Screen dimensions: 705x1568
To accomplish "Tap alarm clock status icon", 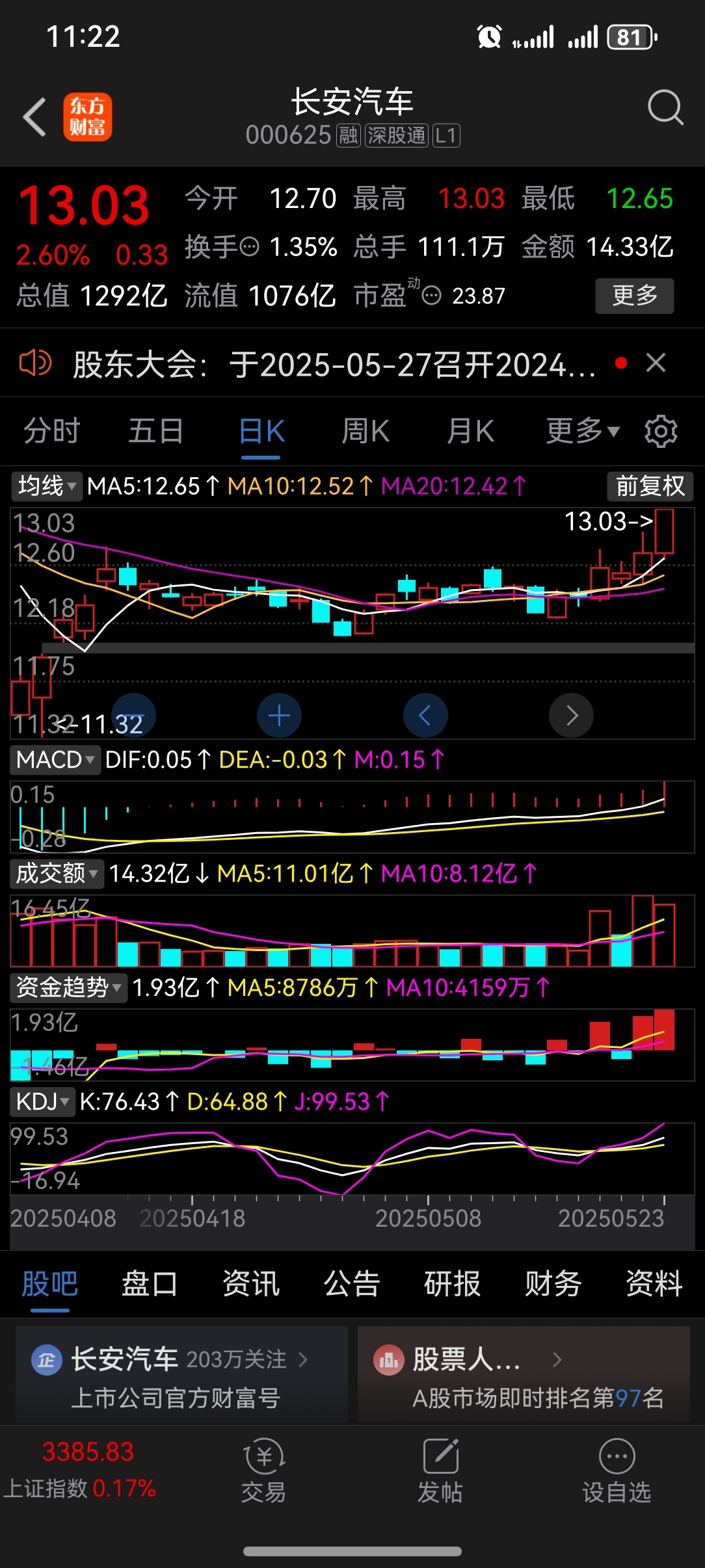I will coord(489,36).
